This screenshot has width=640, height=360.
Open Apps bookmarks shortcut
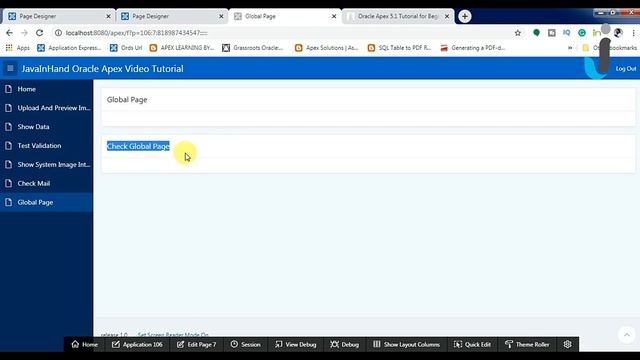tap(18, 48)
